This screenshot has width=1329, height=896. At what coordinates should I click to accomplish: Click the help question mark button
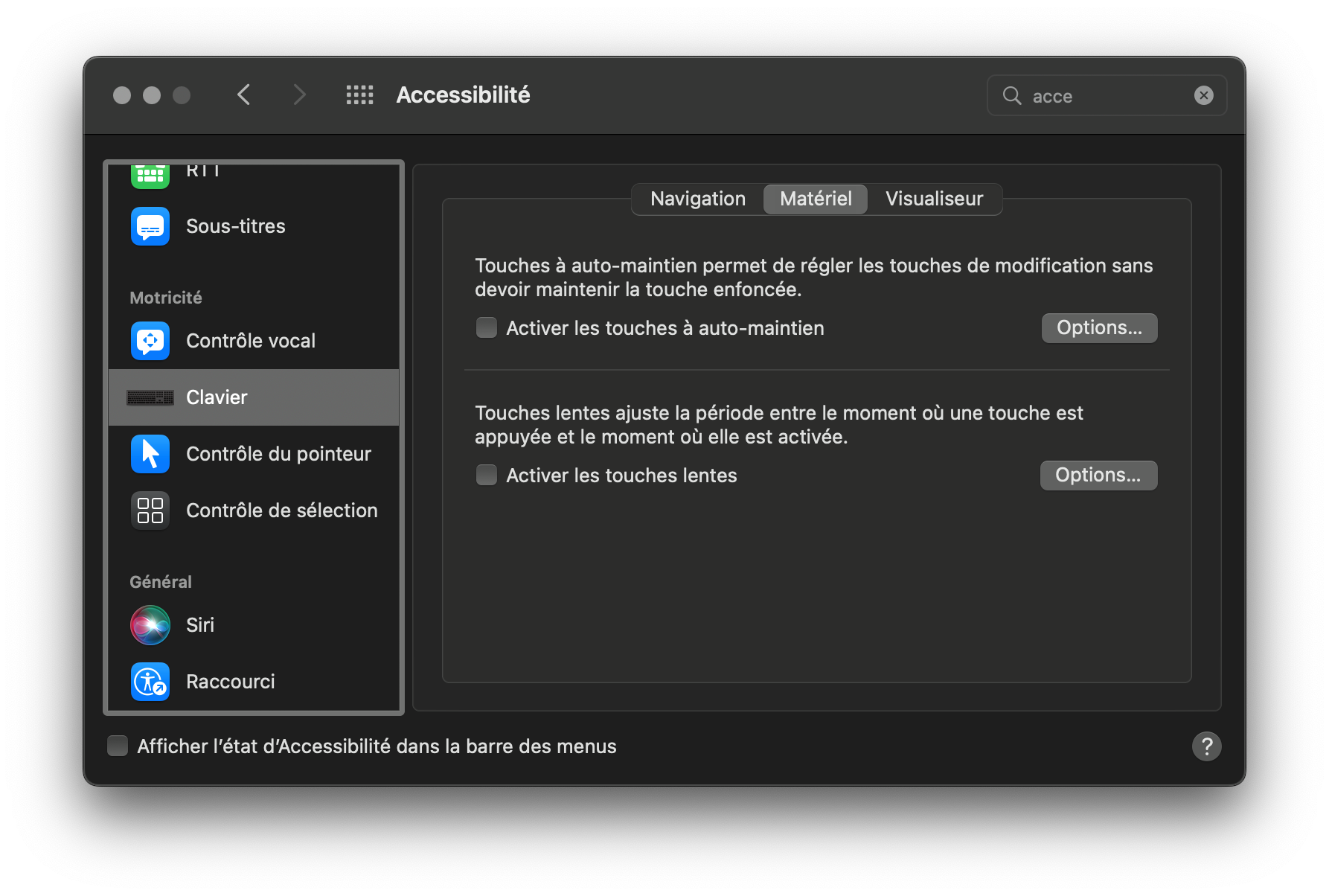coord(1207,746)
